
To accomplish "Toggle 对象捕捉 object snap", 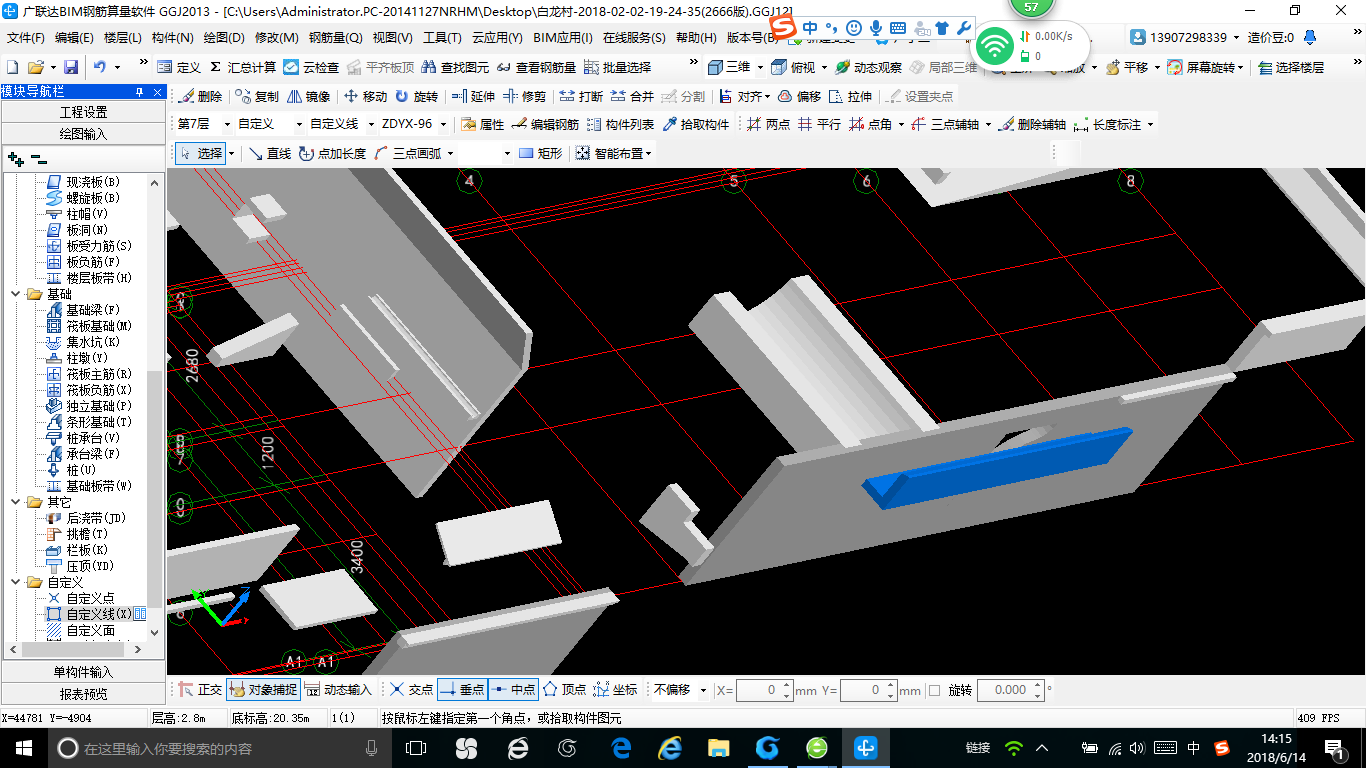I will coord(263,689).
